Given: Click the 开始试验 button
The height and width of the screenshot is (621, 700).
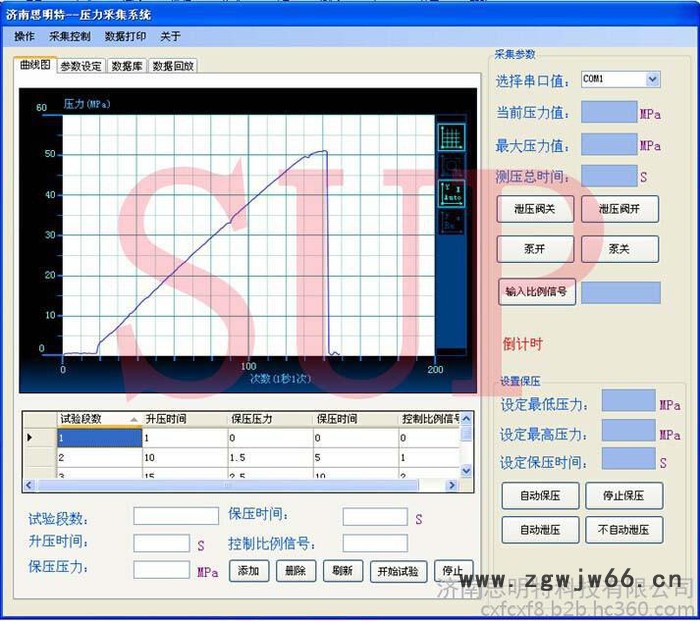Looking at the screenshot, I should 398,571.
